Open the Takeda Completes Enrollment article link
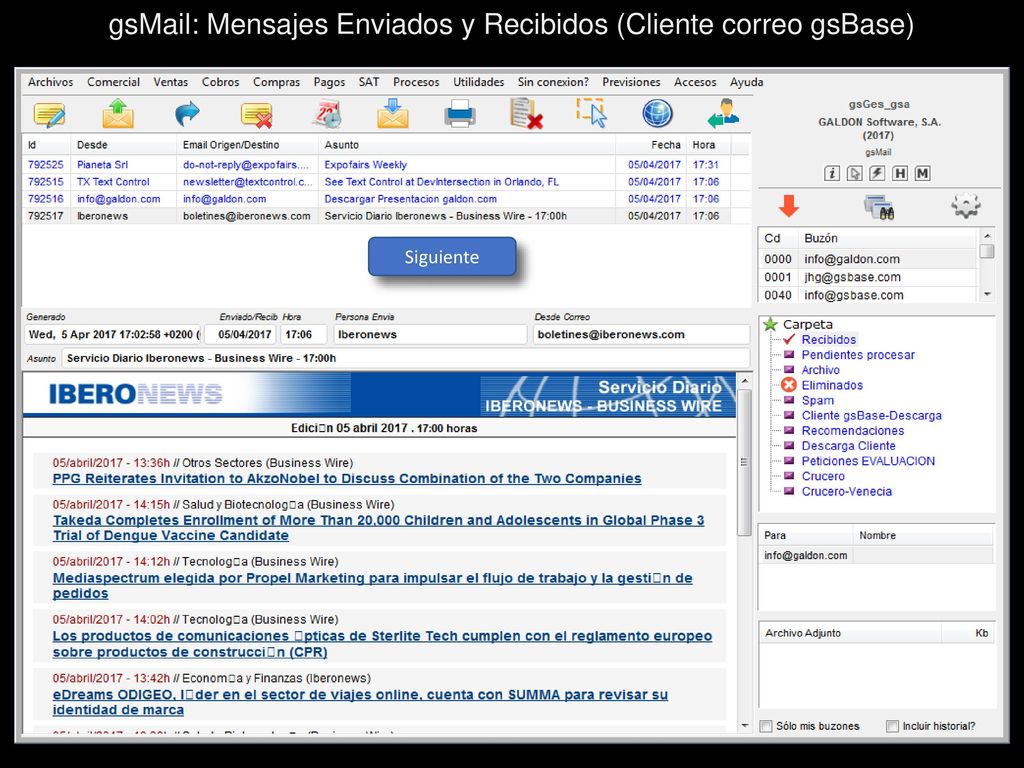The image size is (1024, 768). (x=379, y=528)
